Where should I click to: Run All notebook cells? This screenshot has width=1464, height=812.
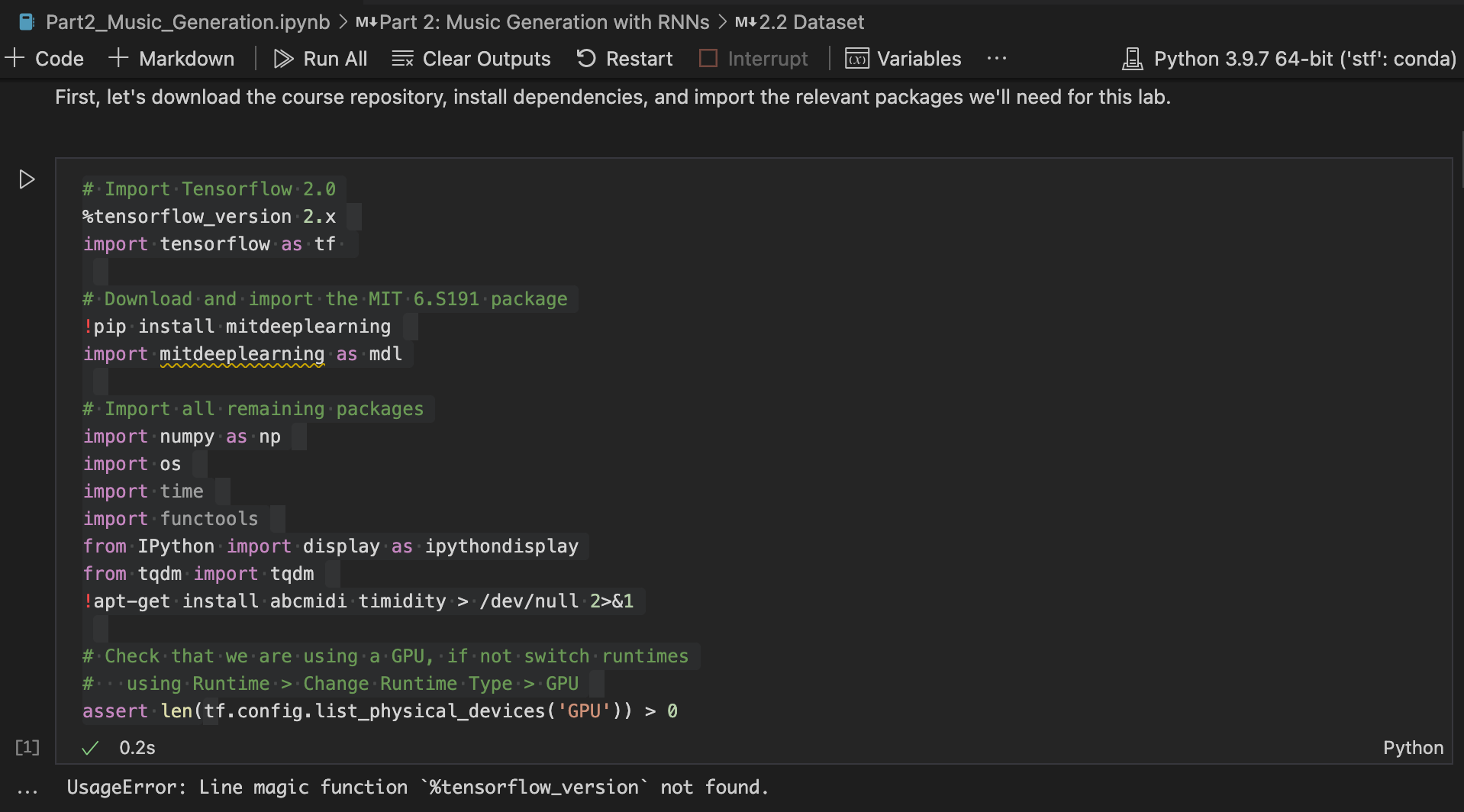(321, 59)
